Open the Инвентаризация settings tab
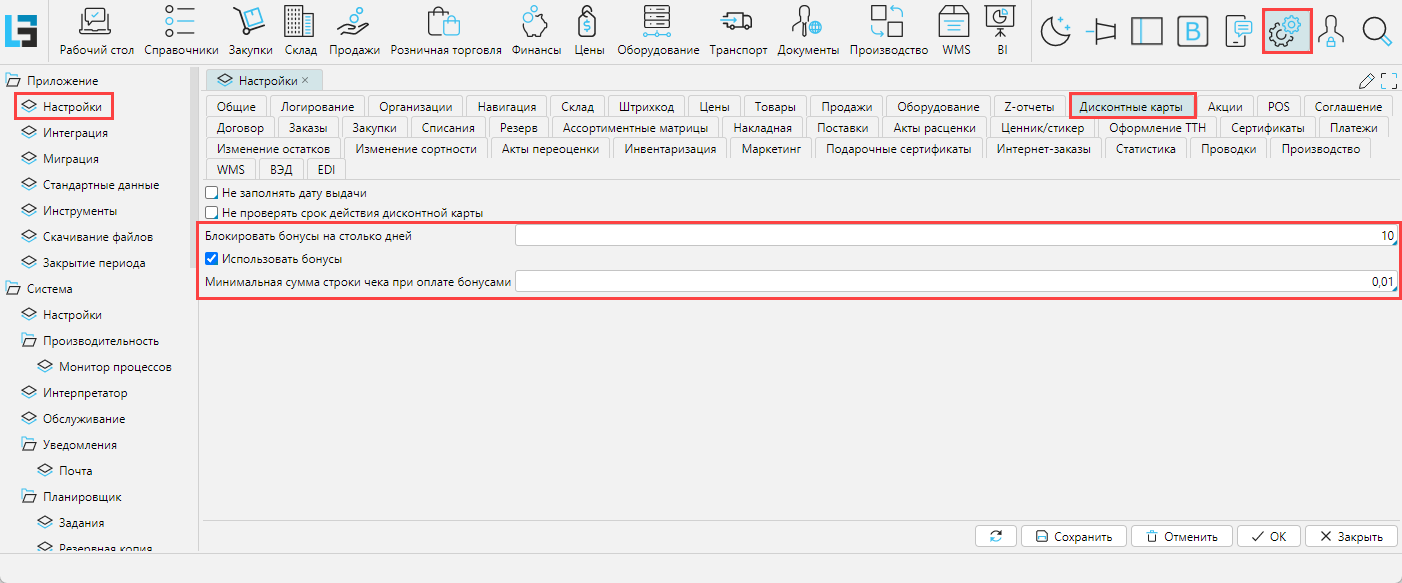 [x=670, y=149]
